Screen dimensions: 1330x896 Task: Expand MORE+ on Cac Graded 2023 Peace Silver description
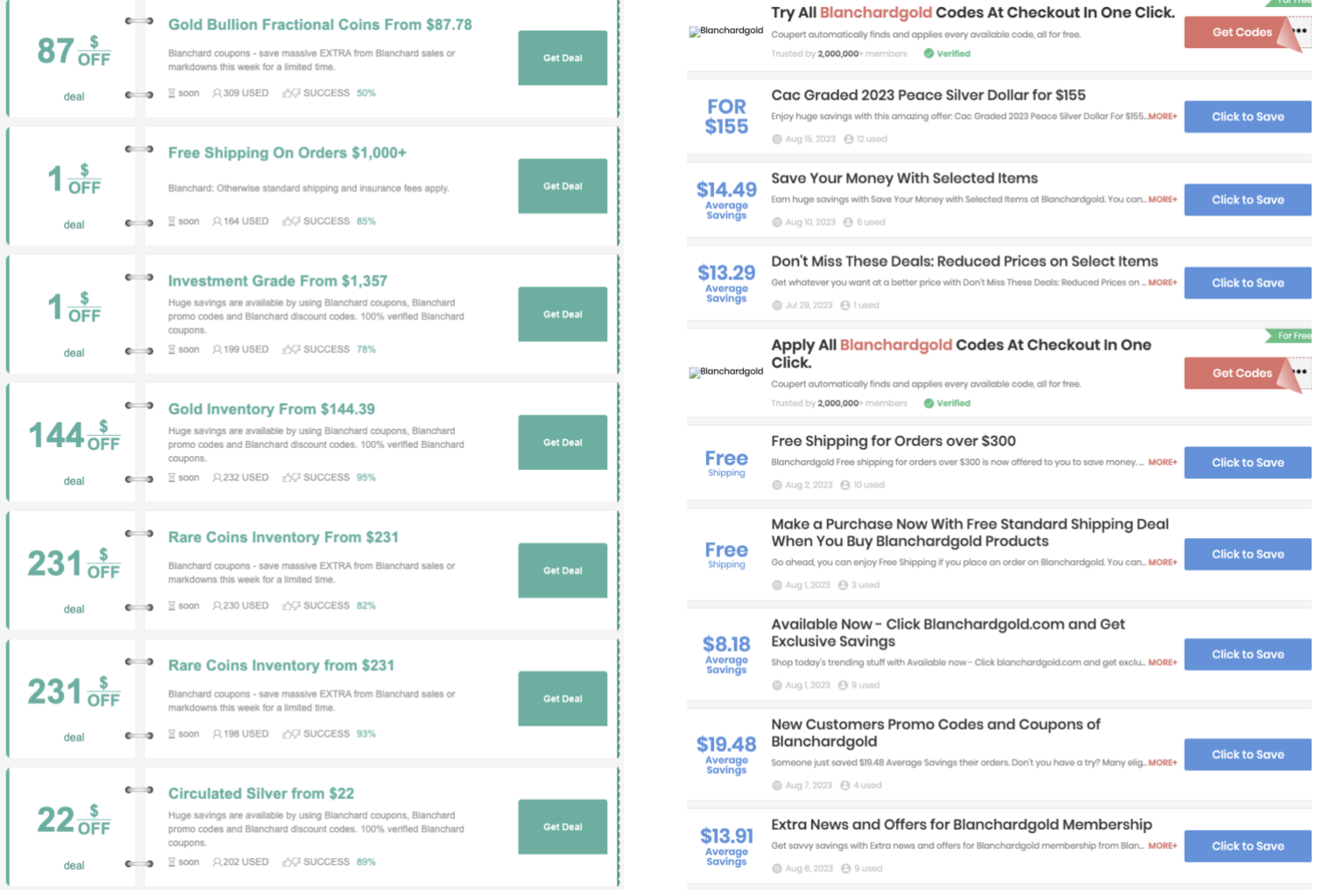1163,116
